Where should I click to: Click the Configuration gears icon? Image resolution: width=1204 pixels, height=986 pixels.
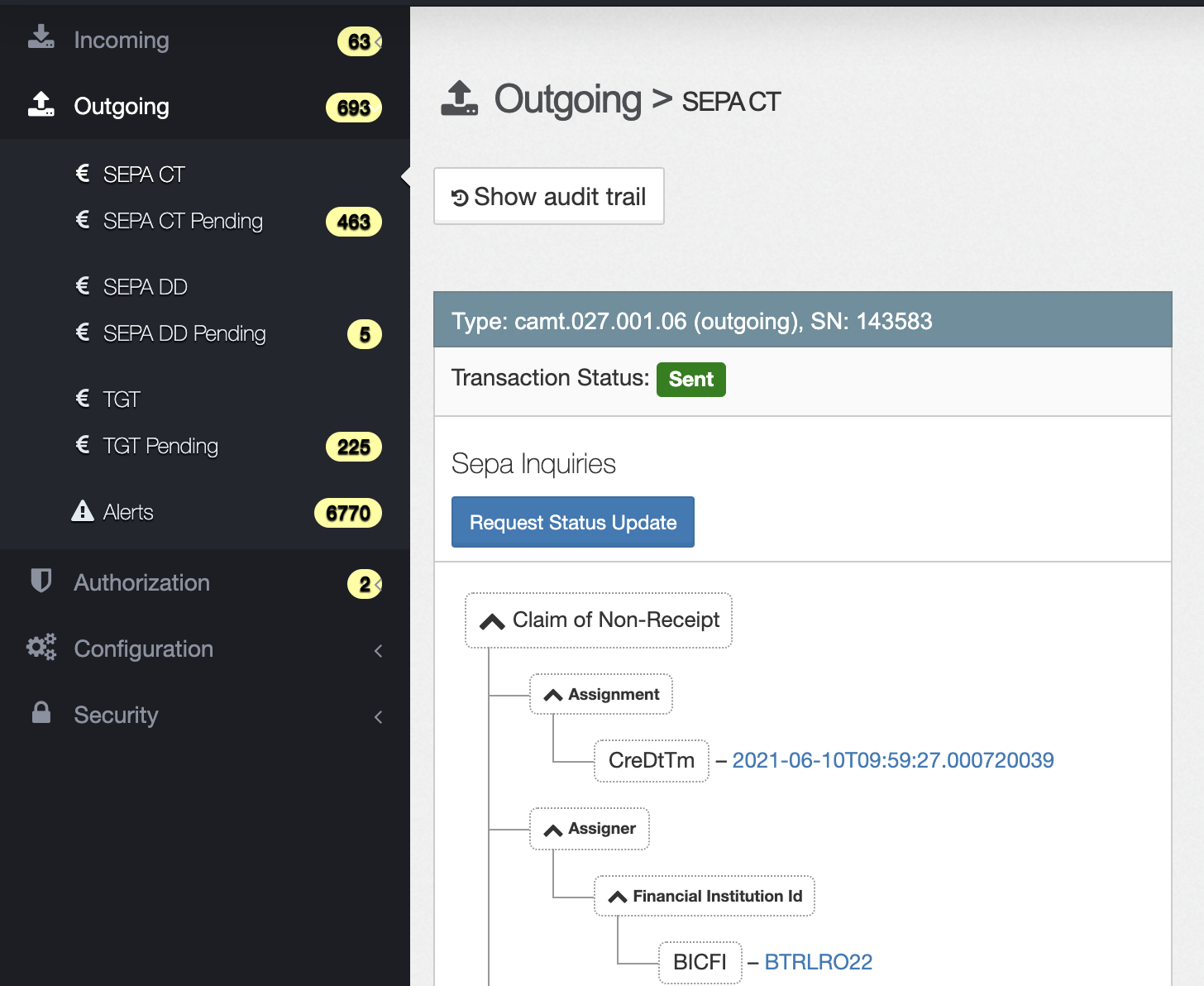[41, 648]
